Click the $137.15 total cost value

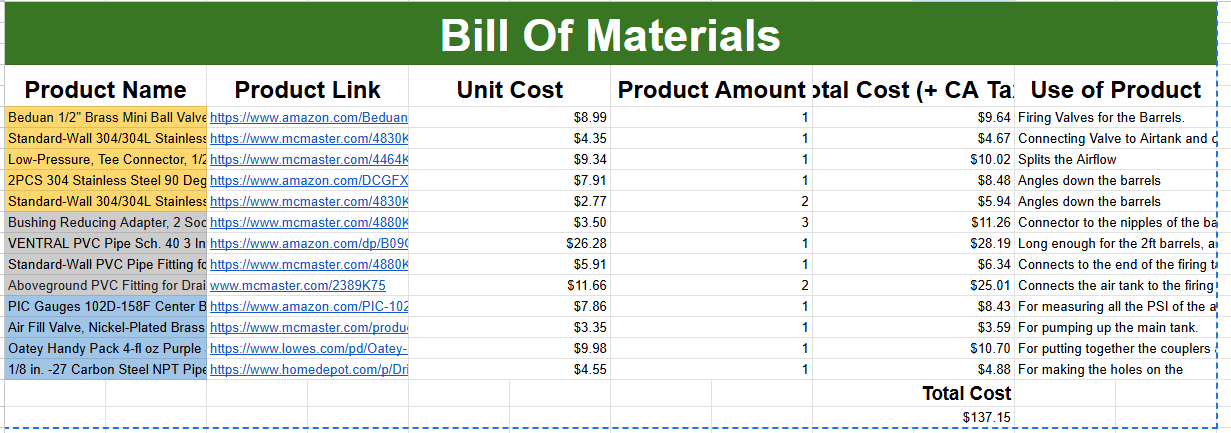[x=986, y=417]
